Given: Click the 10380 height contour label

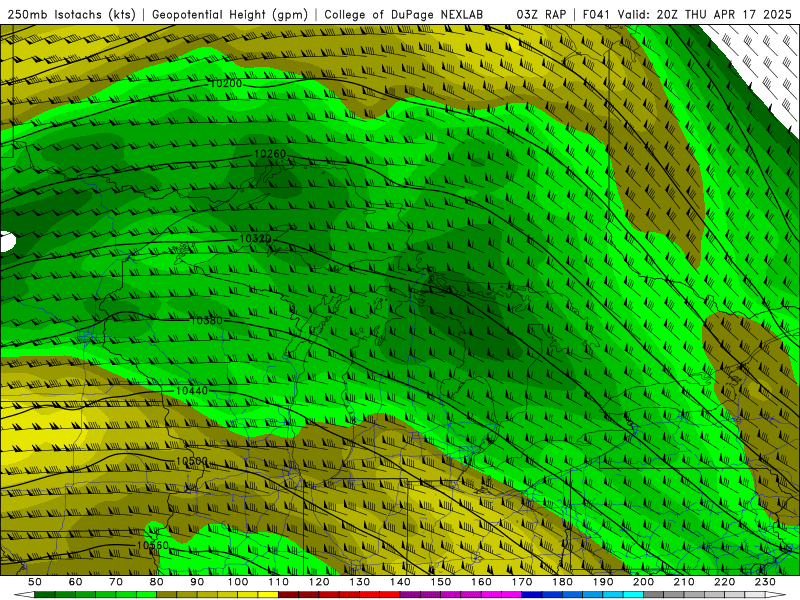Looking at the screenshot, I should (206, 320).
